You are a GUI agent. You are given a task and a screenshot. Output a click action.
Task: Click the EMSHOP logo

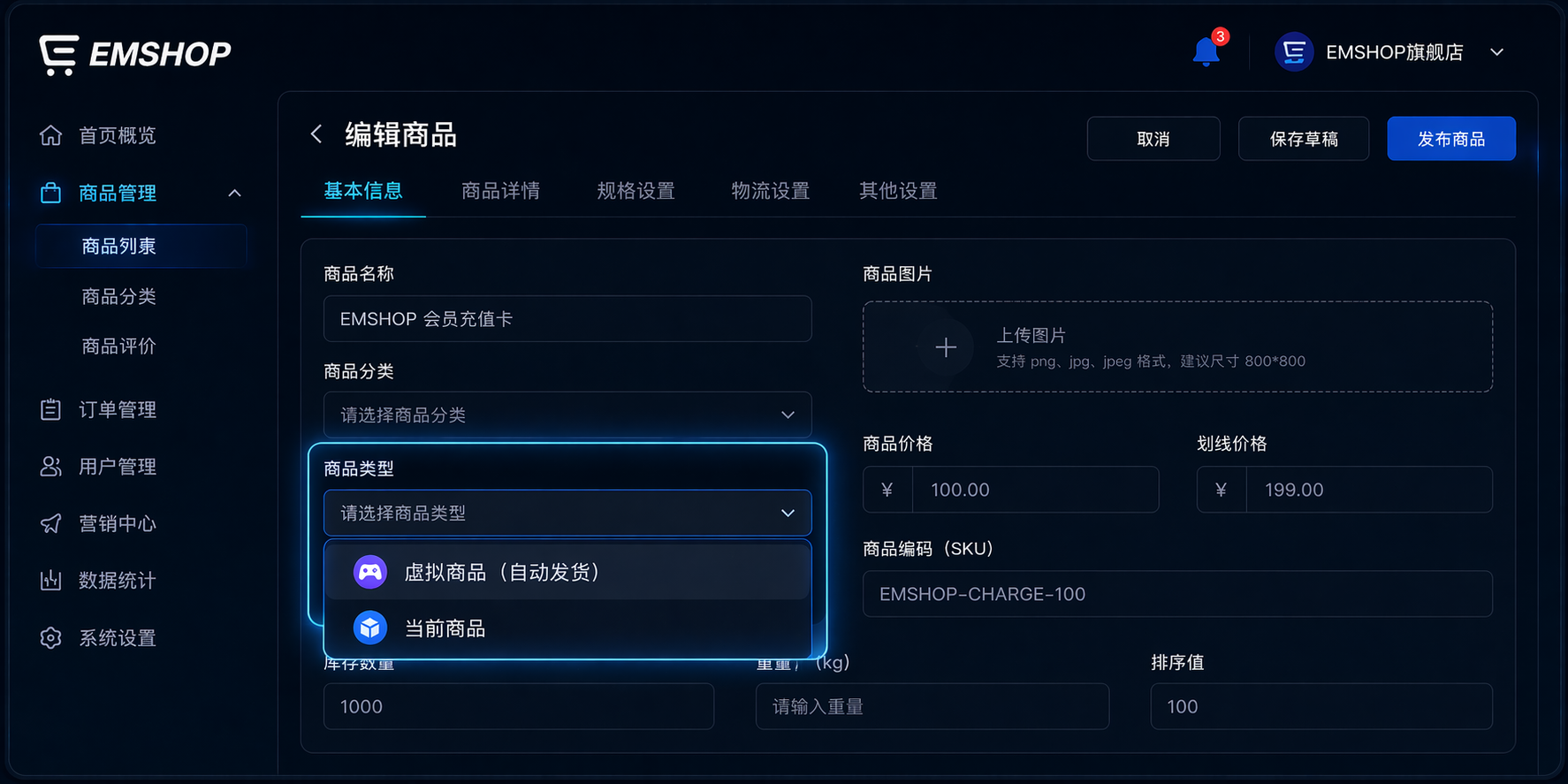[134, 54]
